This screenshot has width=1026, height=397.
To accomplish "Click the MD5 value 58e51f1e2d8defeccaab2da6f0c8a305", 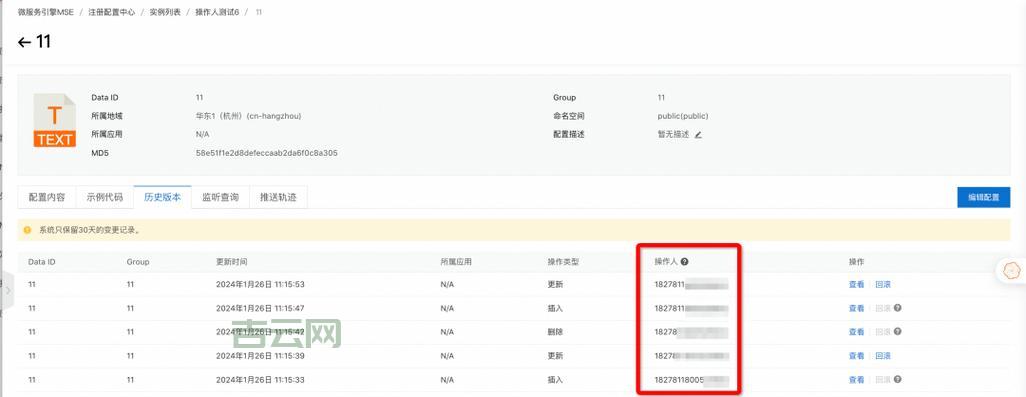I will (x=266, y=153).
